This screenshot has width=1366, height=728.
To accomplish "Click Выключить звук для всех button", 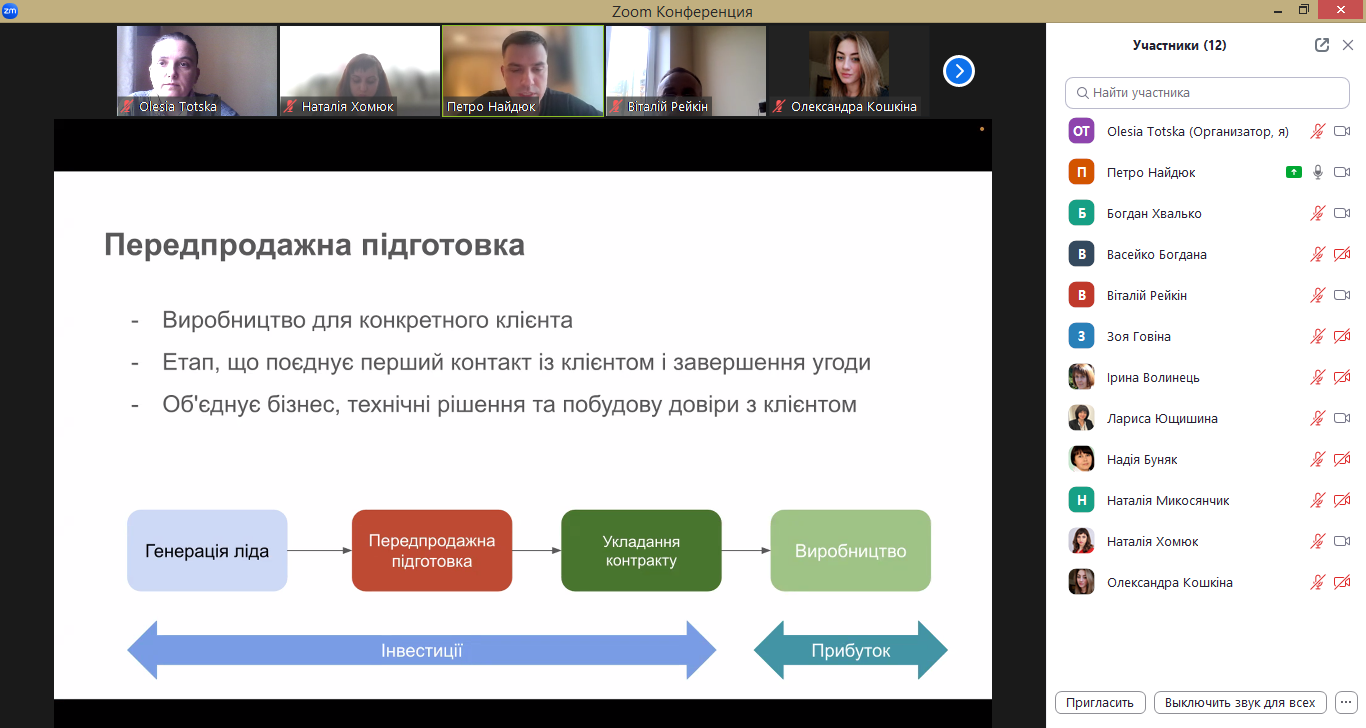I will coord(1240,702).
